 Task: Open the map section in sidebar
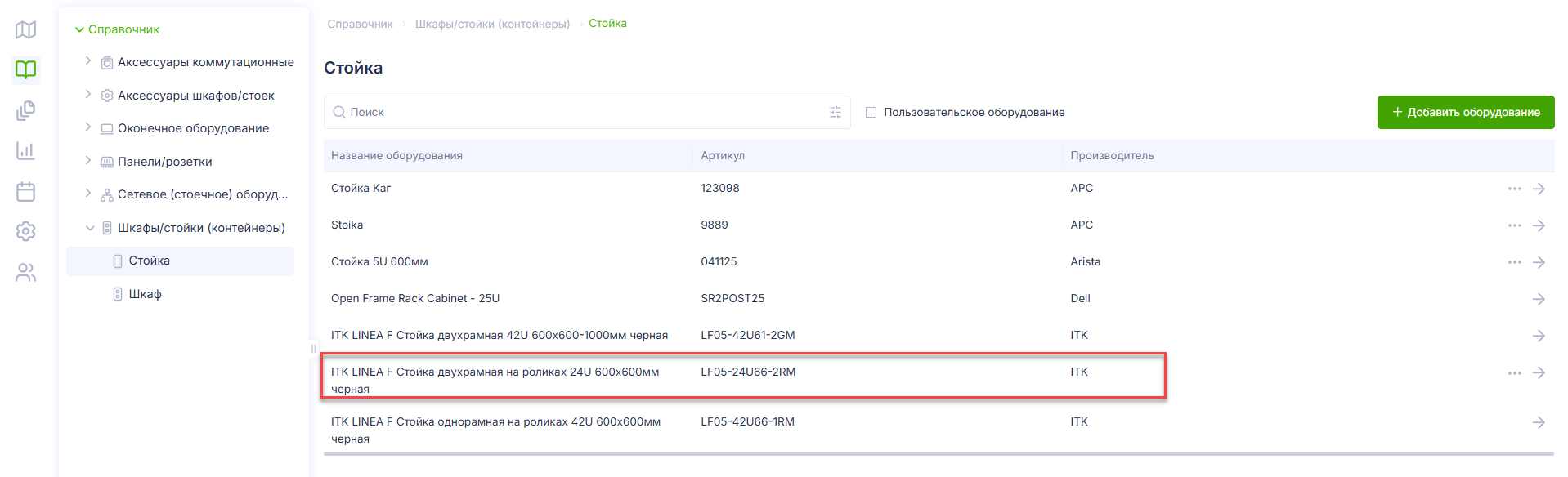tap(26, 30)
